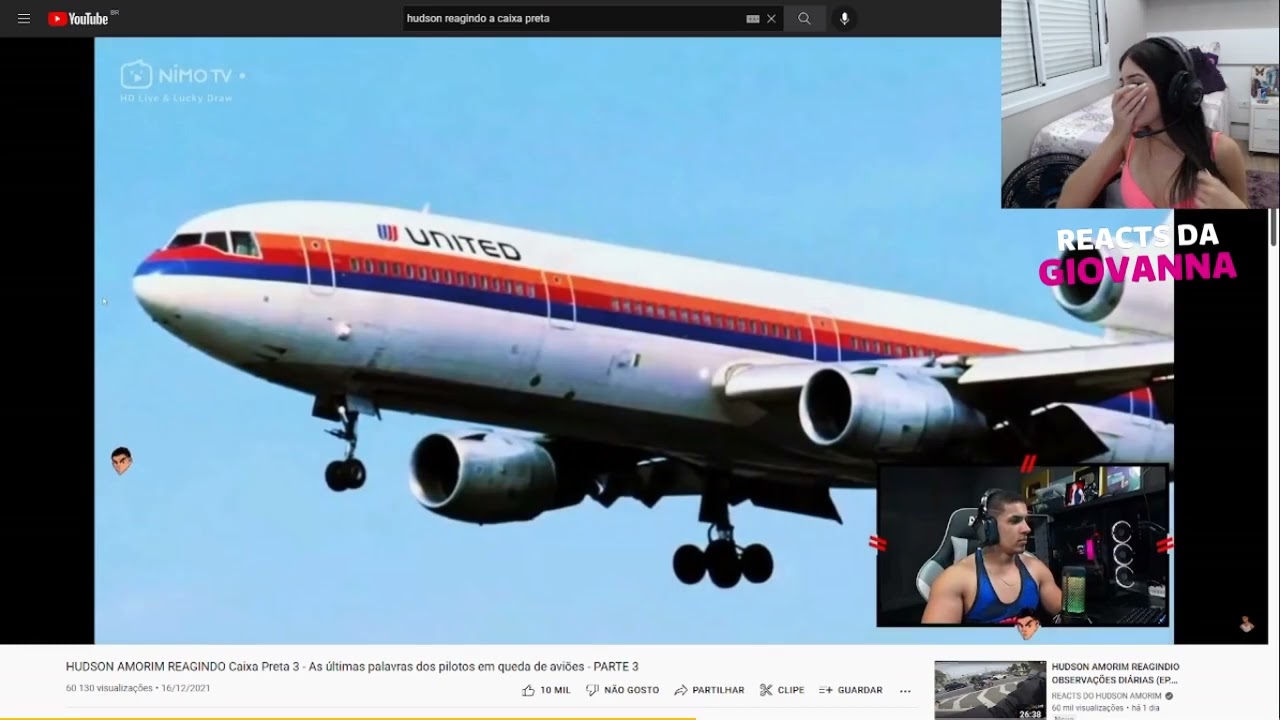1280x720 pixels.
Task: Visit REACTS DO HUDSON AMORIM channel
Action: click(x=1106, y=696)
